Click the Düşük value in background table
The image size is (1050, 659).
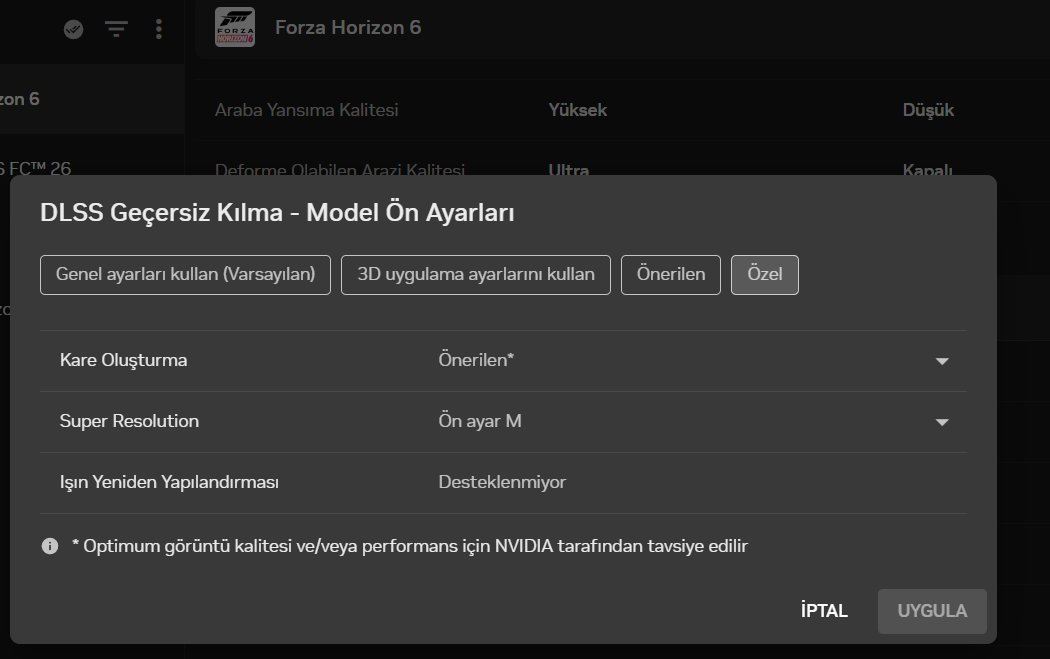[x=928, y=110]
